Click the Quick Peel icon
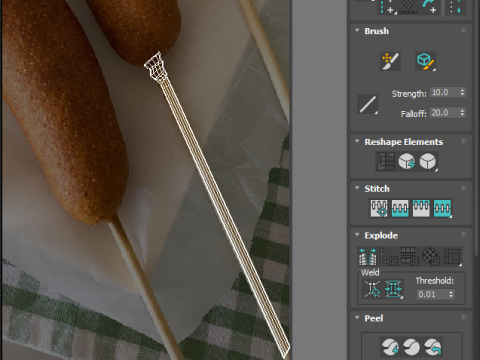The height and width of the screenshot is (360, 480). 390,347
